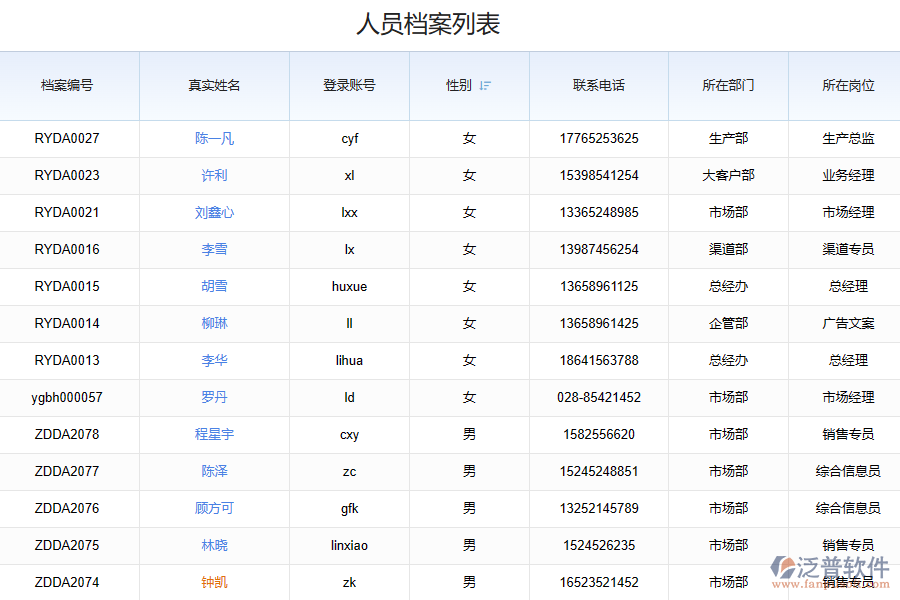
Task: Select 顾方可 name link
Action: [214, 509]
